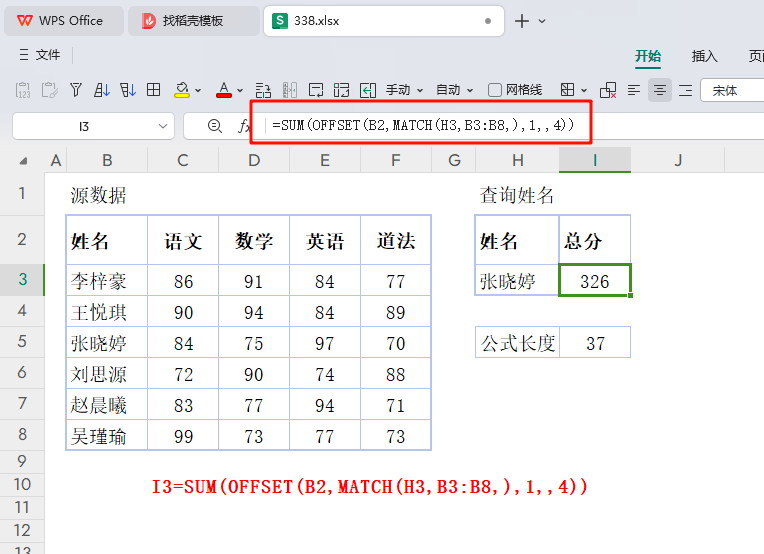Click the fx insert function icon
Image resolution: width=764 pixels, height=554 pixels.
coord(244,127)
